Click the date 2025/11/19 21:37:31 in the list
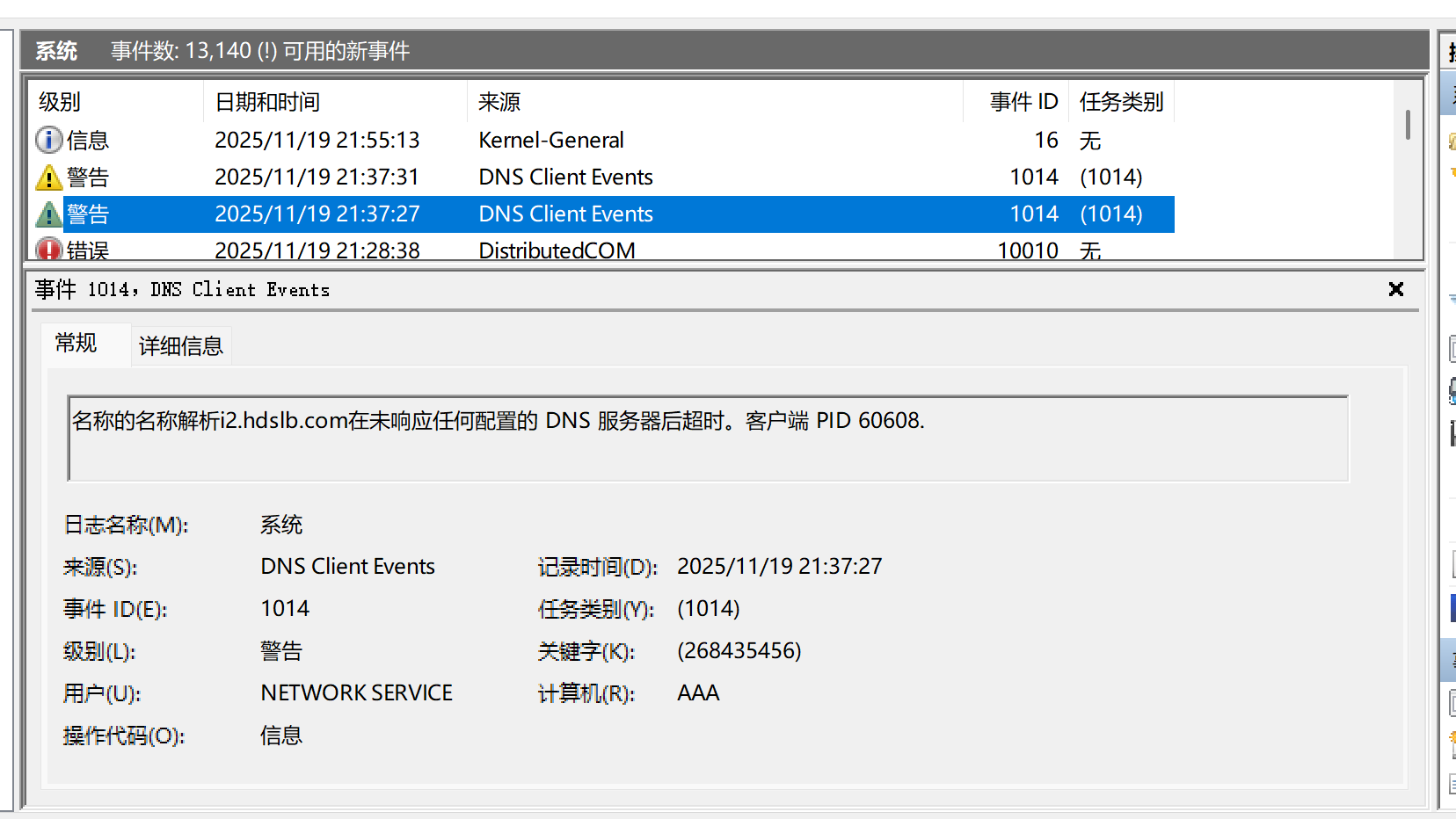Viewport: 1456px width, 819px height. click(317, 178)
